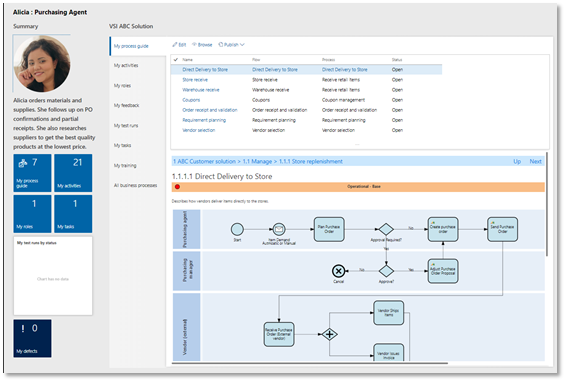Click Open status in Vendor selection row
This screenshot has height=382, width=566.
[x=397, y=130]
